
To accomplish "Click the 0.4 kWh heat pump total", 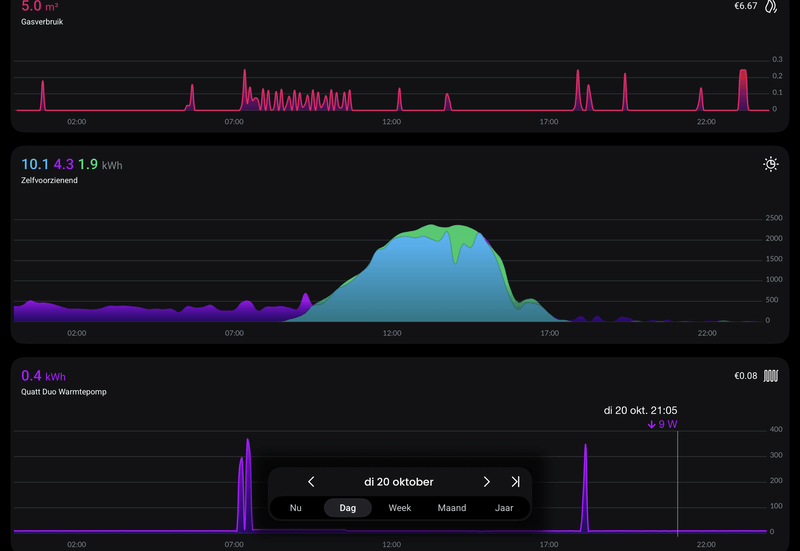I will click(43, 376).
